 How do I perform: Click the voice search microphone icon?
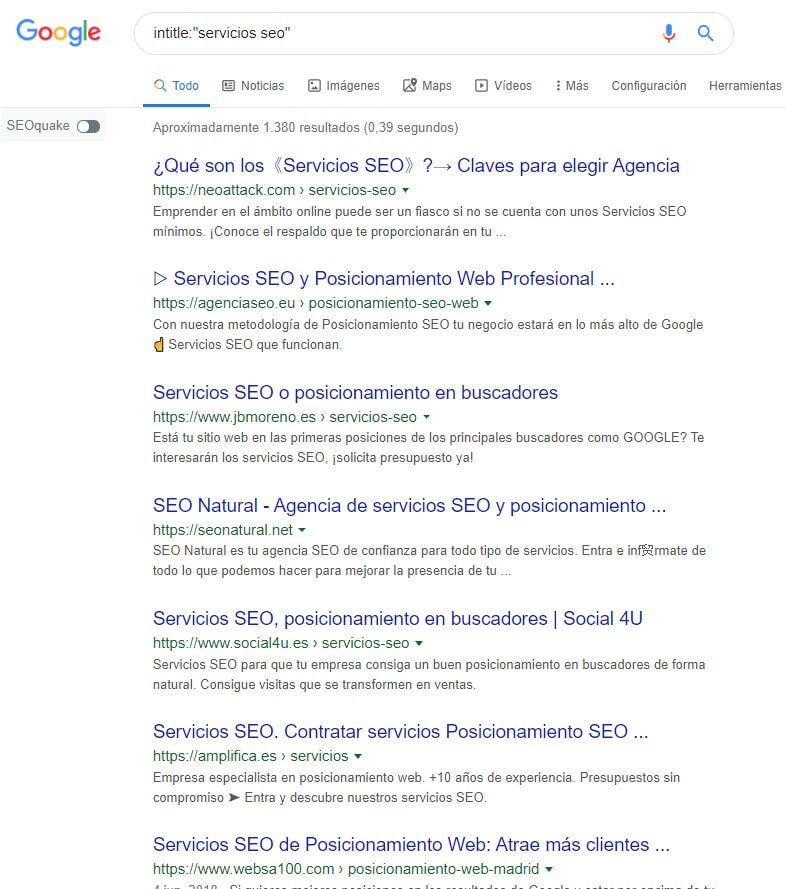pyautogui.click(x=669, y=33)
